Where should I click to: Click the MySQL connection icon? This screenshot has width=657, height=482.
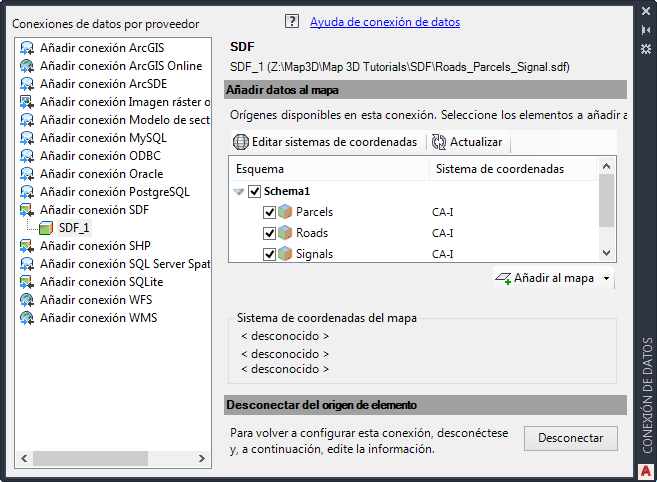27,138
